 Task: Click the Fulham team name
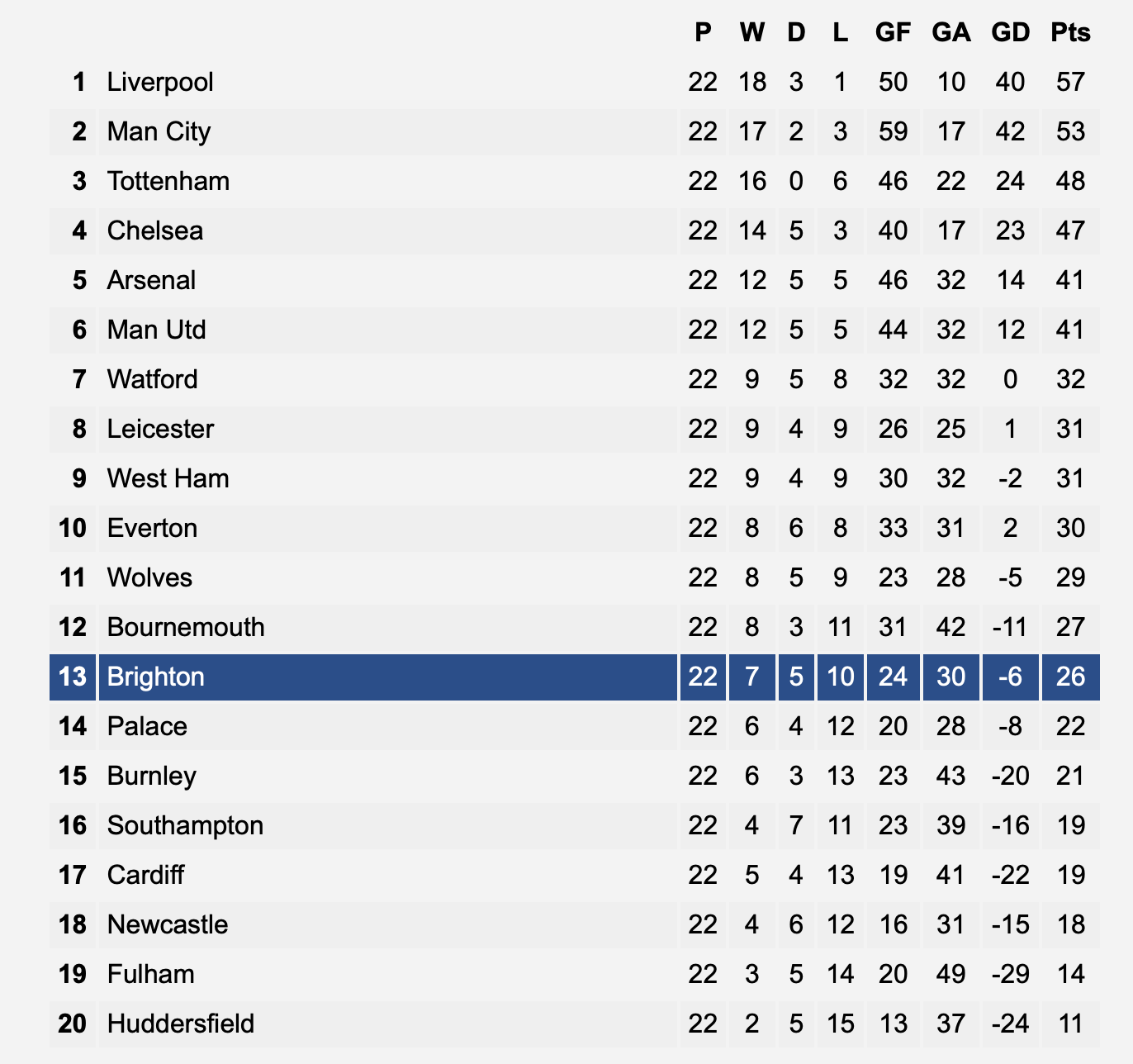151,974
